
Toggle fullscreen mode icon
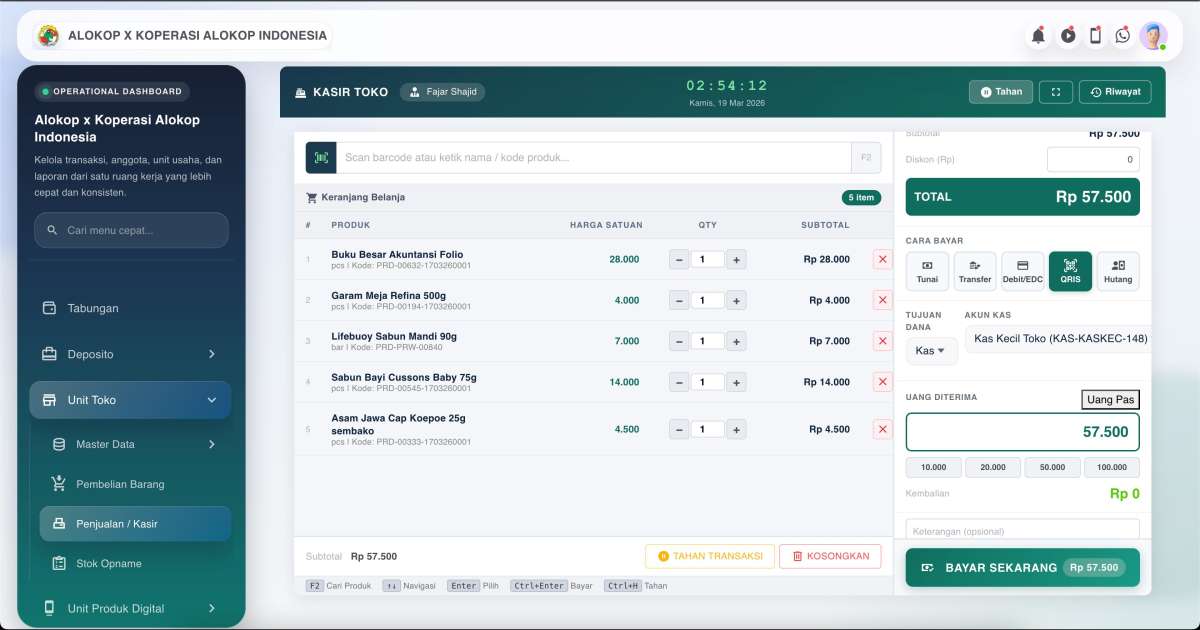click(1055, 92)
